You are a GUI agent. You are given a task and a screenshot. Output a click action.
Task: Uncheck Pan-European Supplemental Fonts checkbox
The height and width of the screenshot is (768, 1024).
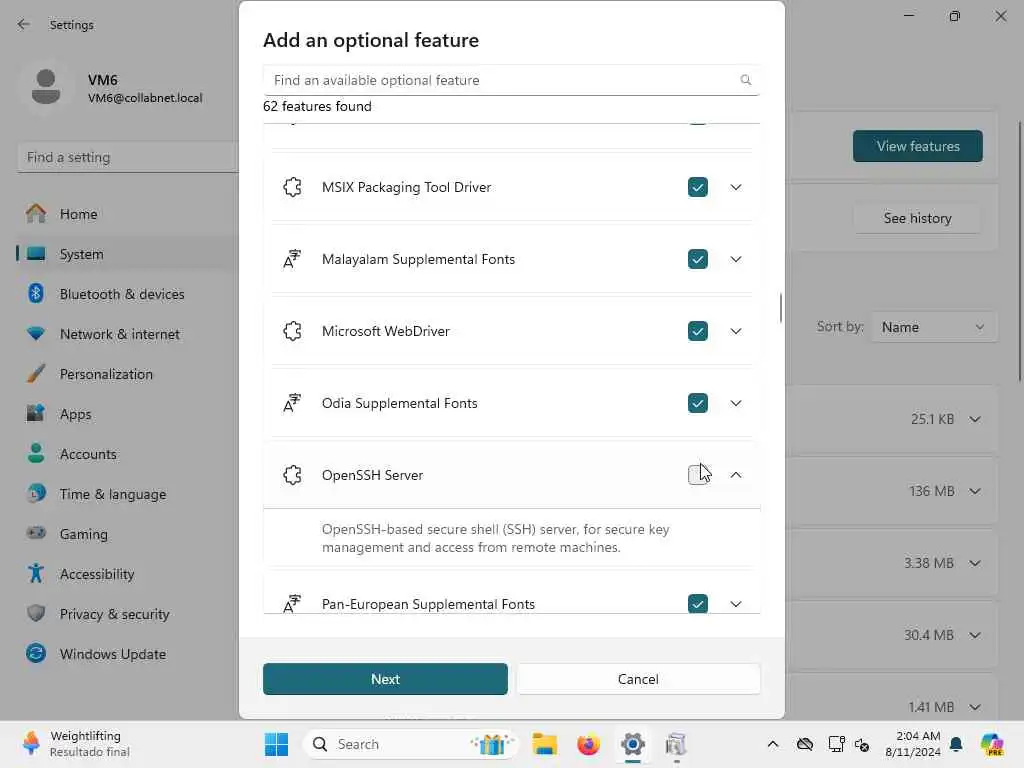[x=697, y=604]
